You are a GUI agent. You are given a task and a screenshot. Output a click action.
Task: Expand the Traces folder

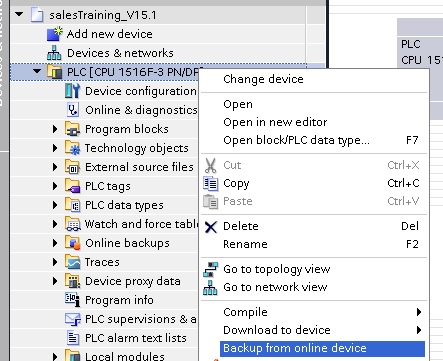(x=55, y=262)
